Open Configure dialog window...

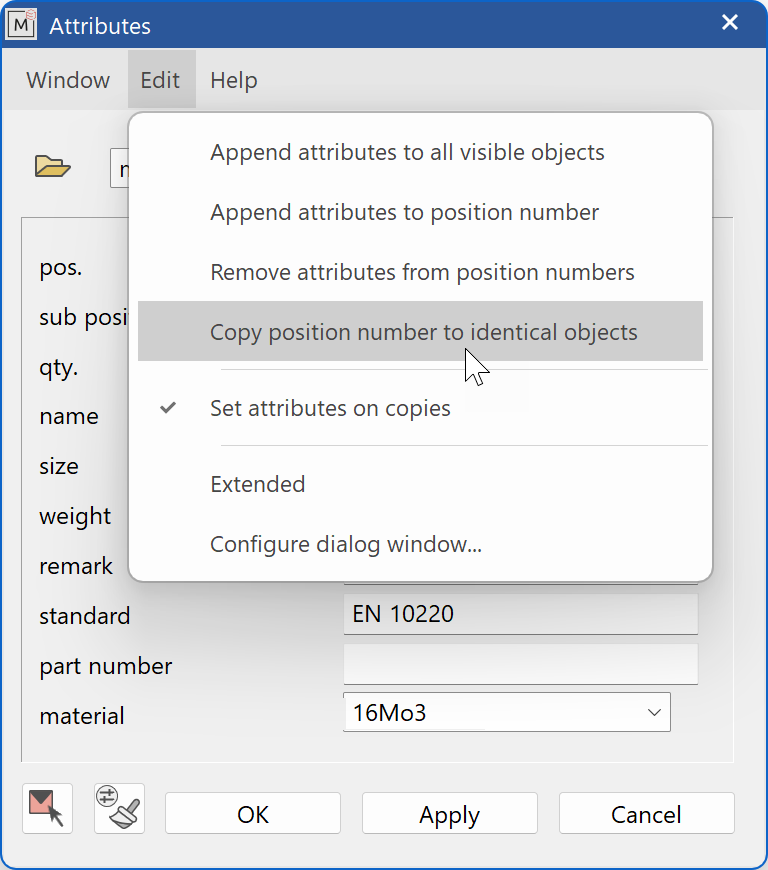[x=420, y=544]
